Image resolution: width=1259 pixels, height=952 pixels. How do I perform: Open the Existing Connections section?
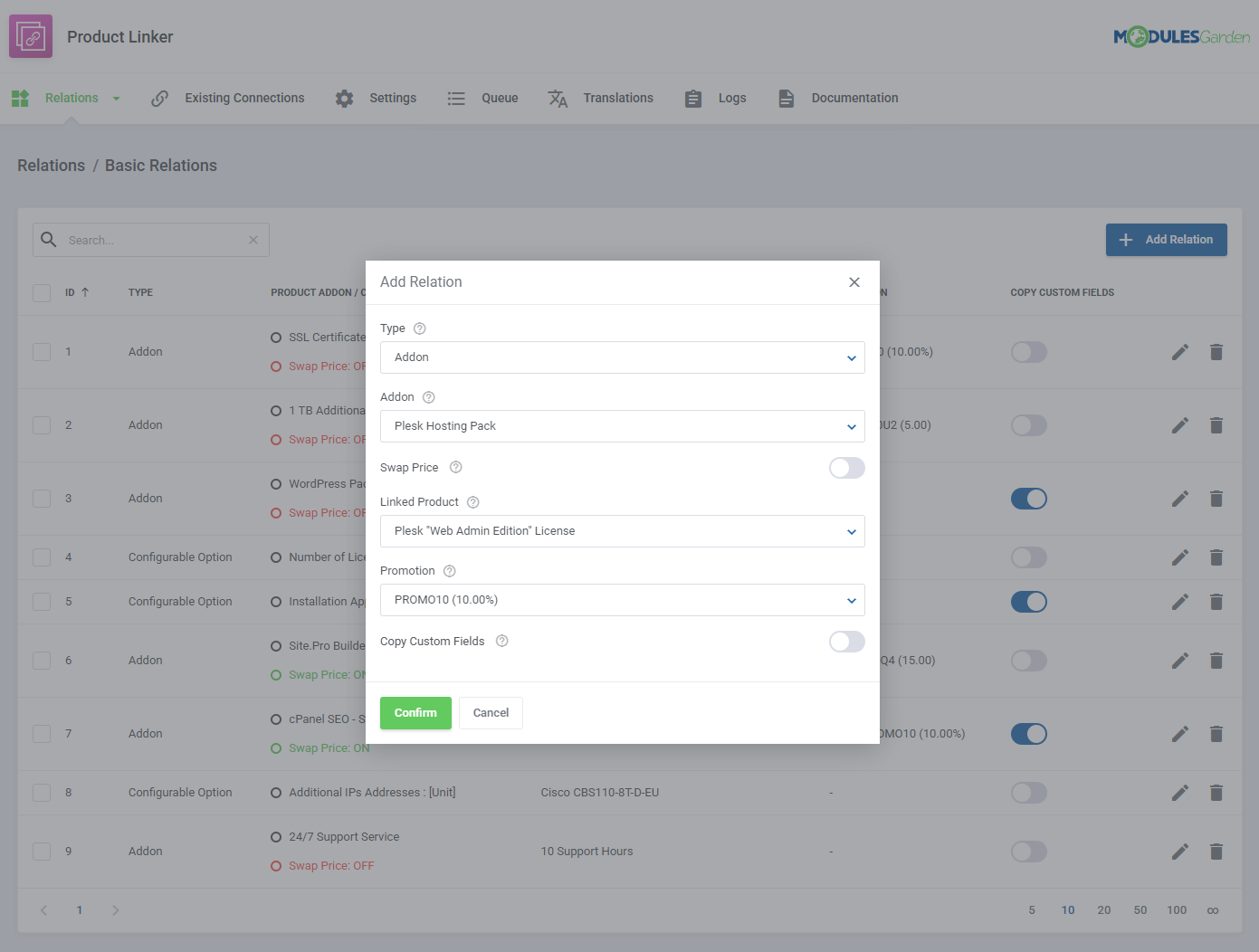[243, 98]
